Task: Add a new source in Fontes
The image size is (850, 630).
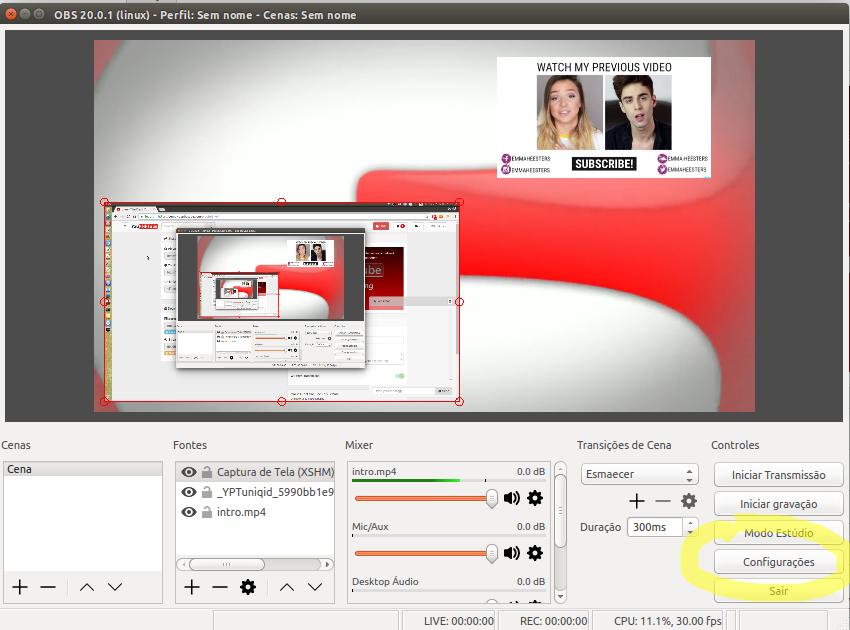Action: coord(192,587)
